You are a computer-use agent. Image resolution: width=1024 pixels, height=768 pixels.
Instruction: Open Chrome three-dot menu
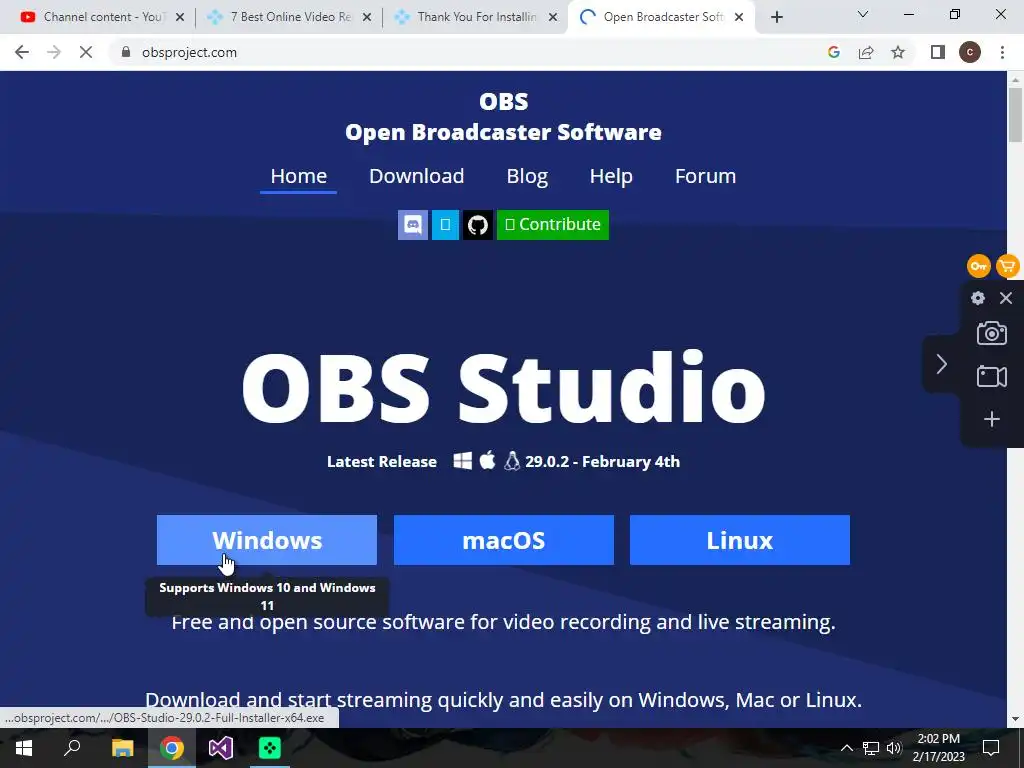[1002, 52]
